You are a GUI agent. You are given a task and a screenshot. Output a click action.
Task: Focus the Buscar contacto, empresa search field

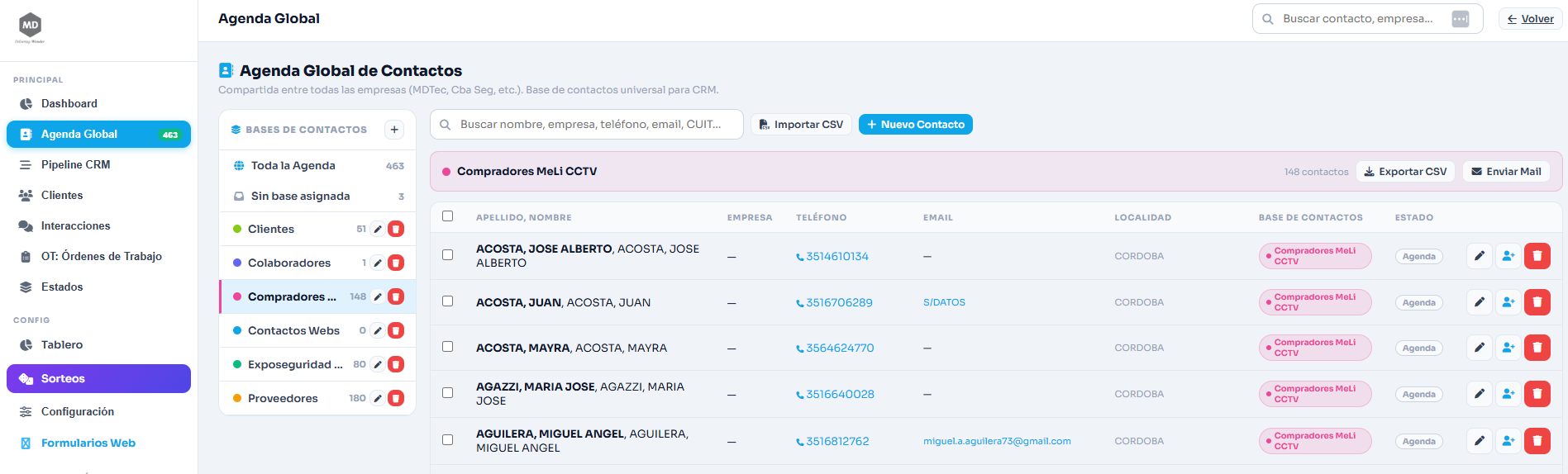pos(1368,19)
